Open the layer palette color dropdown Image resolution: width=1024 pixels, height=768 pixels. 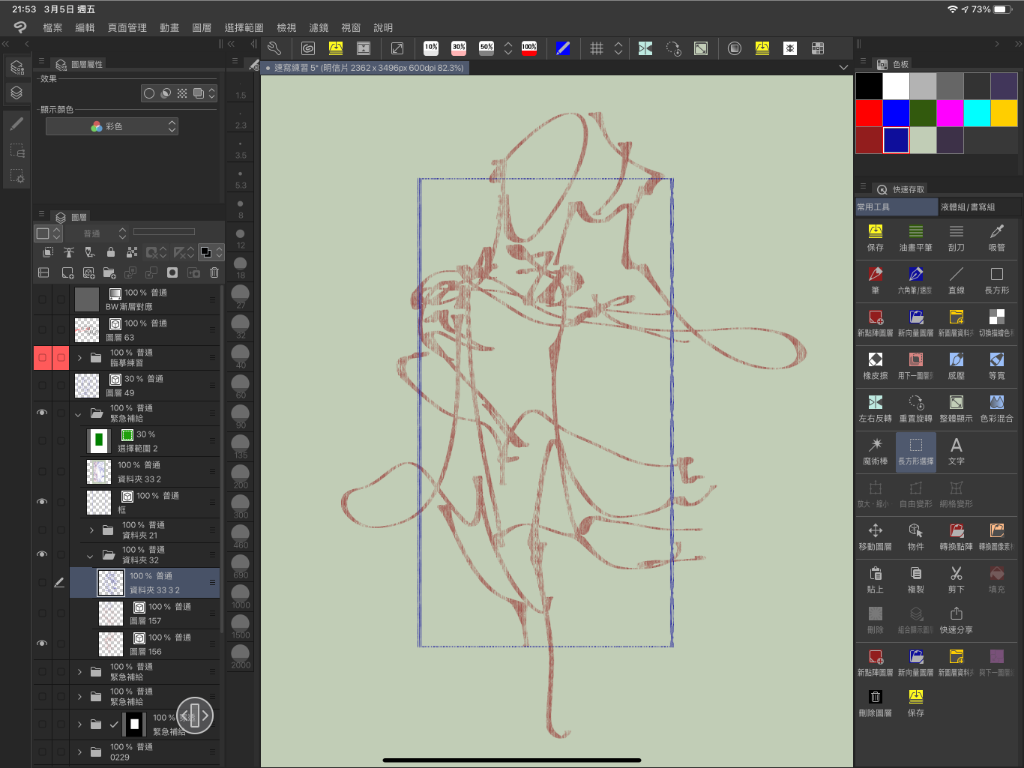pos(48,233)
